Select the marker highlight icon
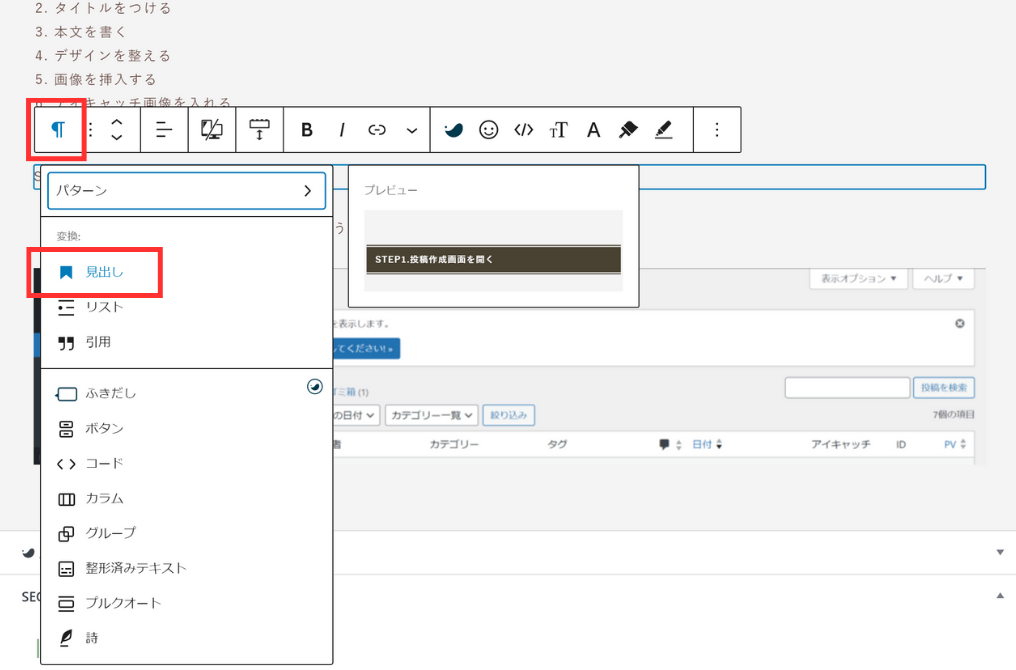1016x670 pixels. pos(628,130)
